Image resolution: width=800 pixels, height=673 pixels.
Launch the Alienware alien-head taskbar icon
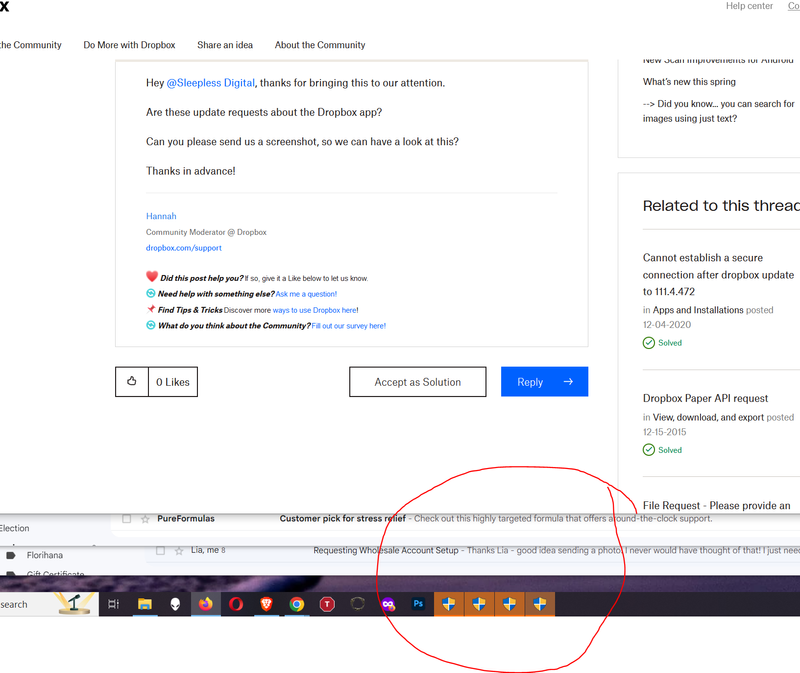[175, 604]
